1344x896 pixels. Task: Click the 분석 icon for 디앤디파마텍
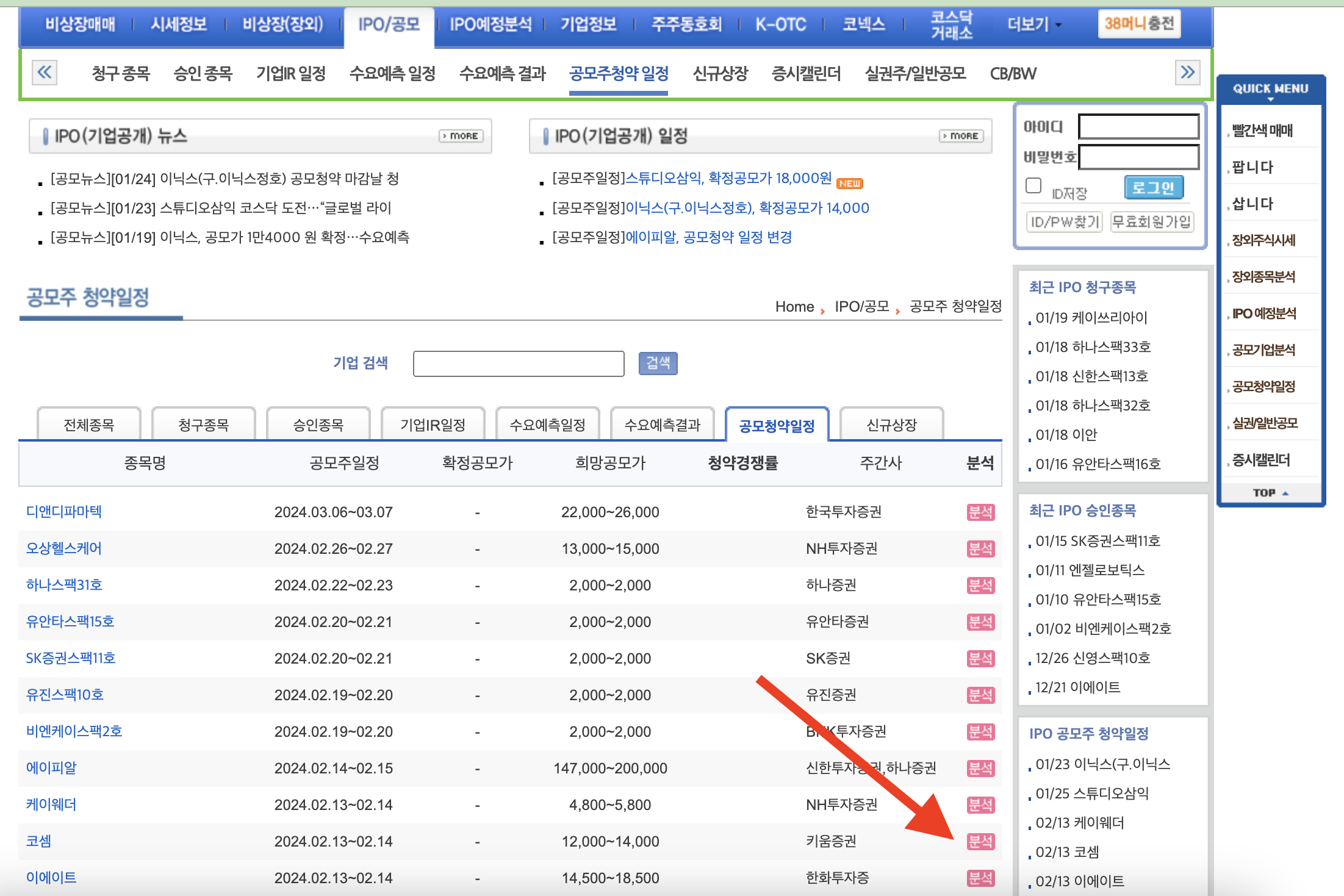(980, 512)
